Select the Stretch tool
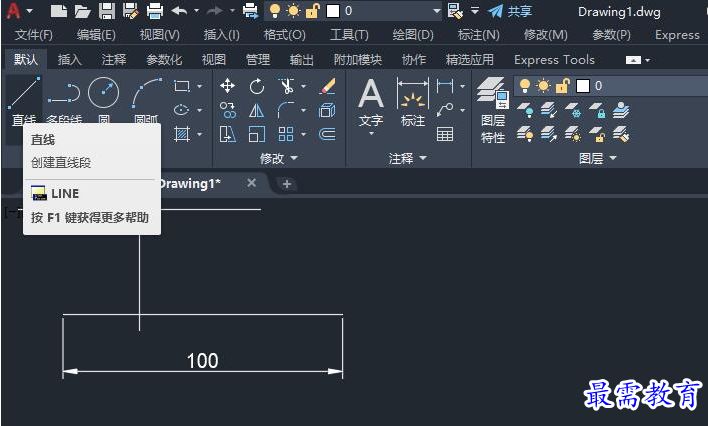The height and width of the screenshot is (426, 708). (x=228, y=134)
